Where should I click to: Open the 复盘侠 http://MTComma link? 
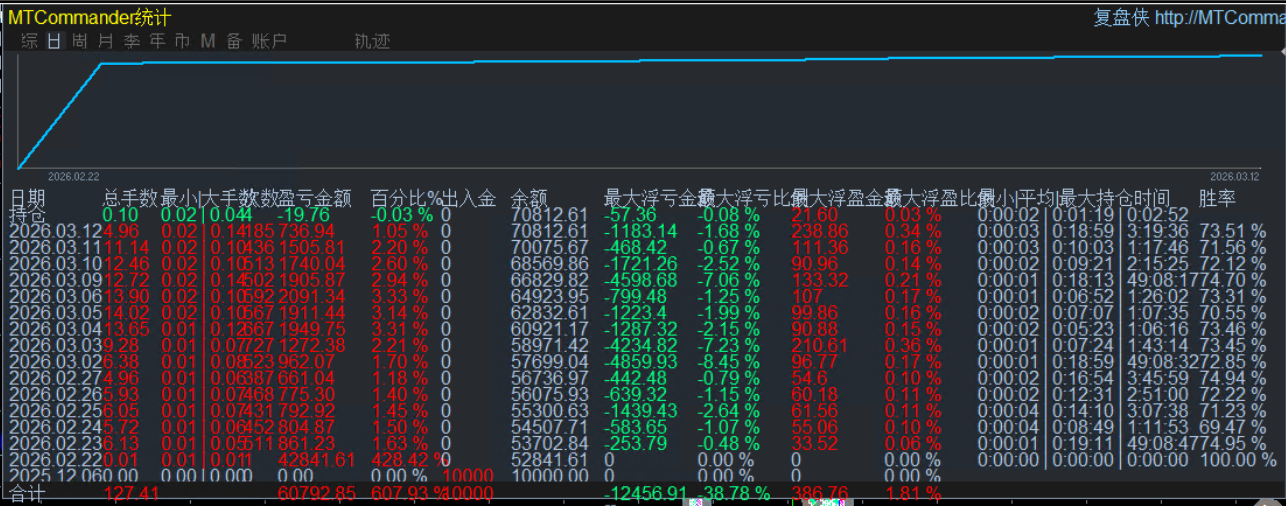point(1189,17)
